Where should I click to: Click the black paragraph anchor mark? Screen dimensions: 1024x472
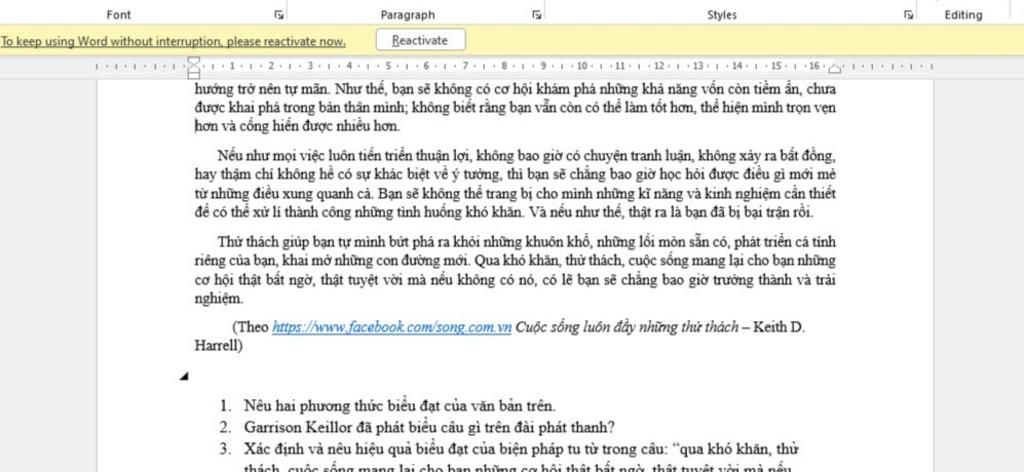[184, 376]
